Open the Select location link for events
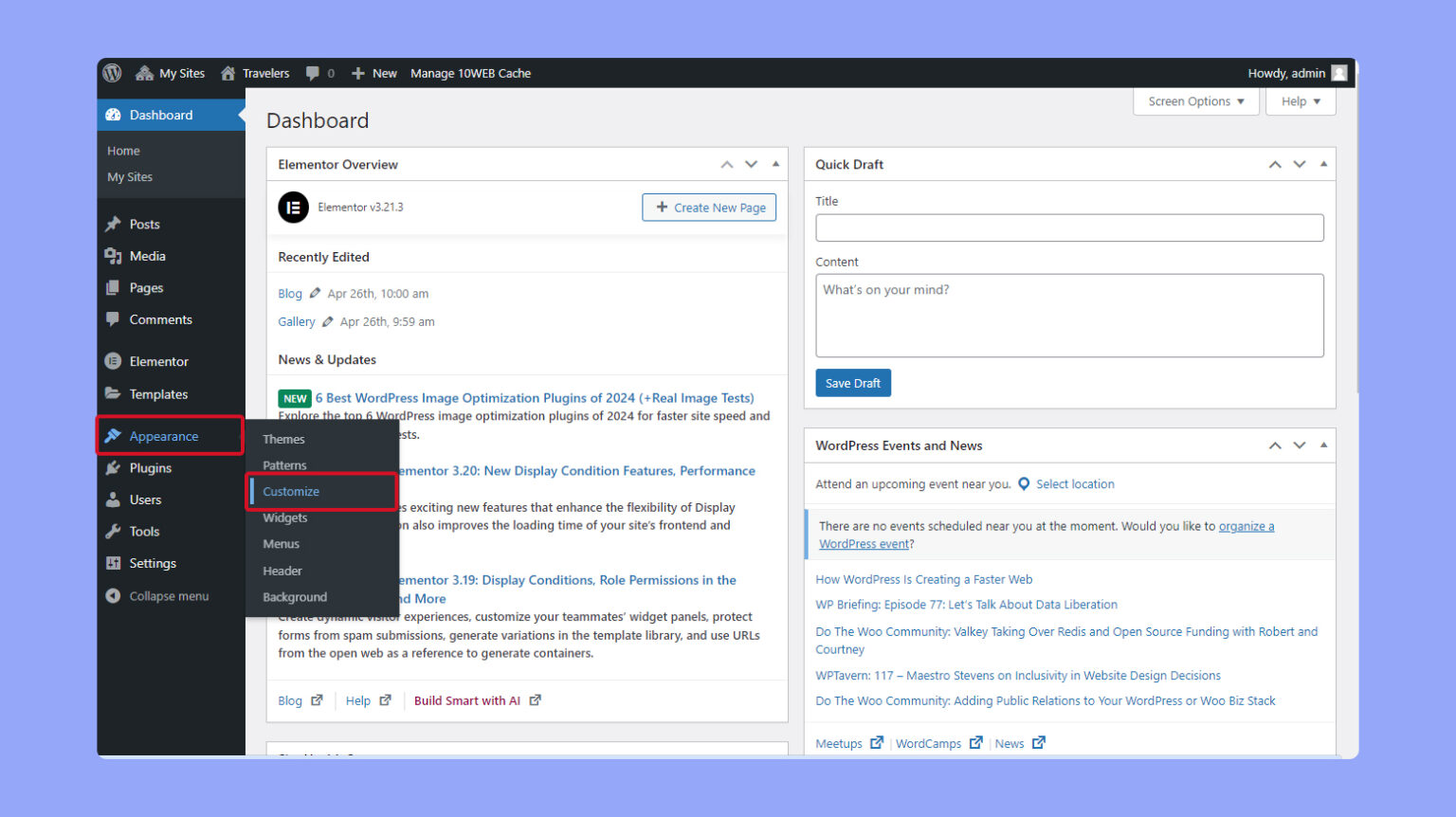This screenshot has height=817, width=1456. tap(1075, 483)
